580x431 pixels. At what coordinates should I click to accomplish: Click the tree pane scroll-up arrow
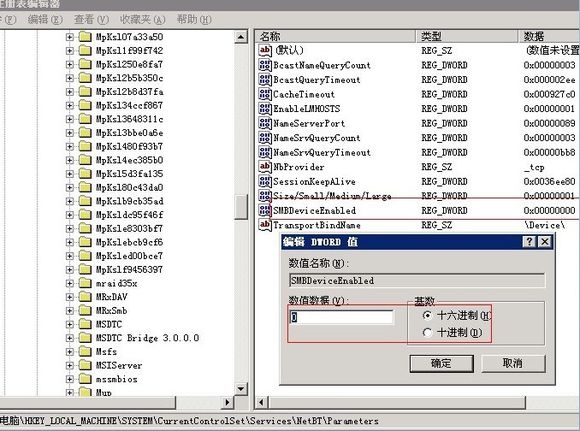click(x=241, y=37)
